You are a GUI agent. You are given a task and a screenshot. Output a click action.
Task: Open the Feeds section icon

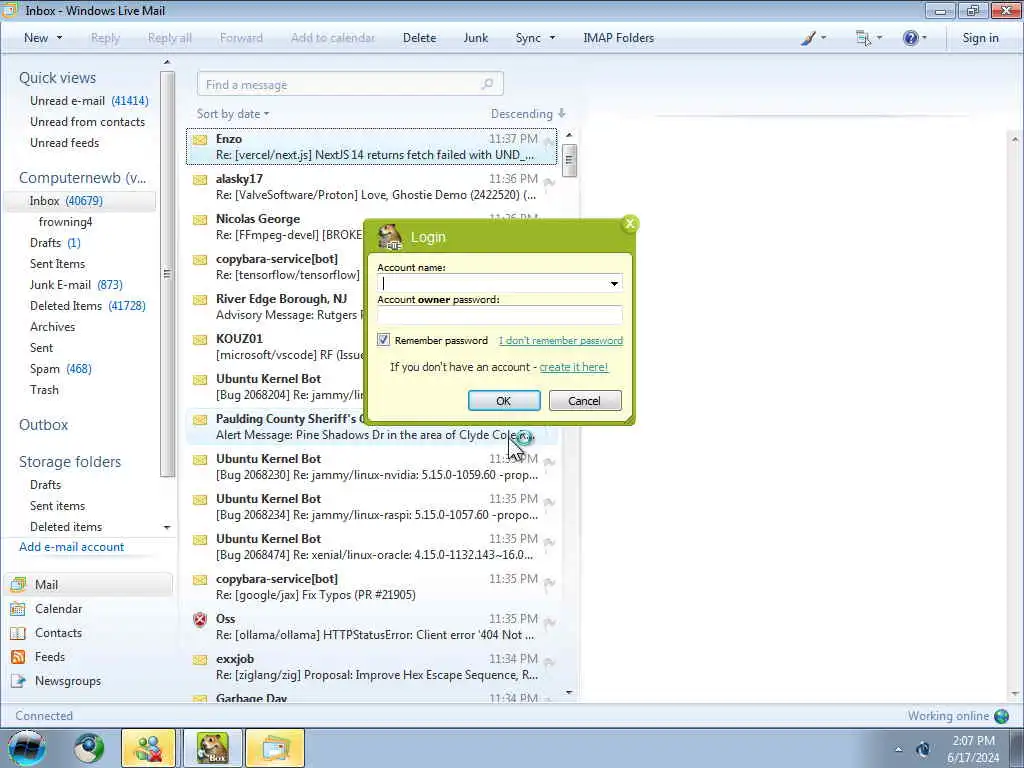18,657
